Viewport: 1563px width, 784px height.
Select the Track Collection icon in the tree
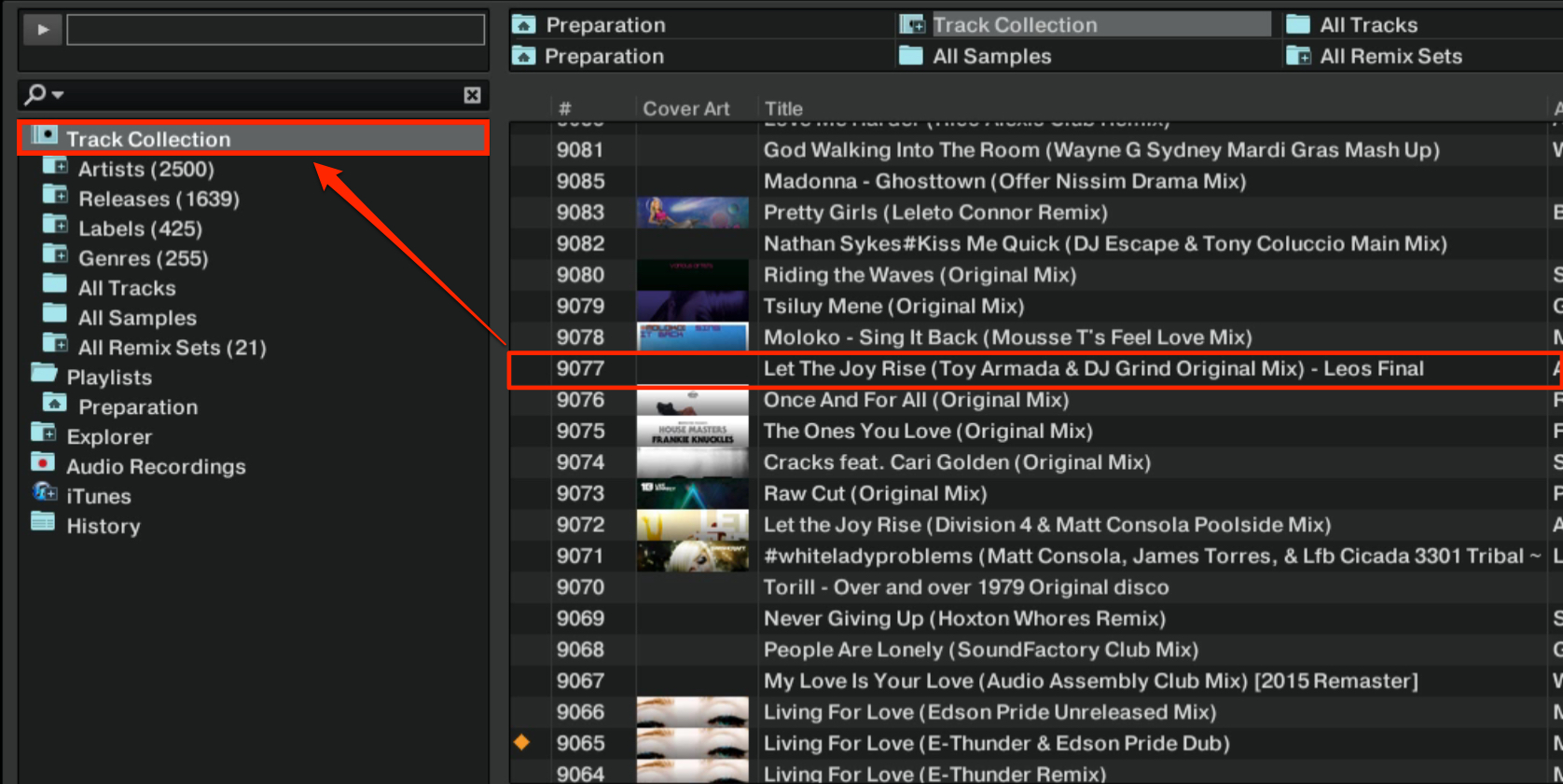(44, 136)
